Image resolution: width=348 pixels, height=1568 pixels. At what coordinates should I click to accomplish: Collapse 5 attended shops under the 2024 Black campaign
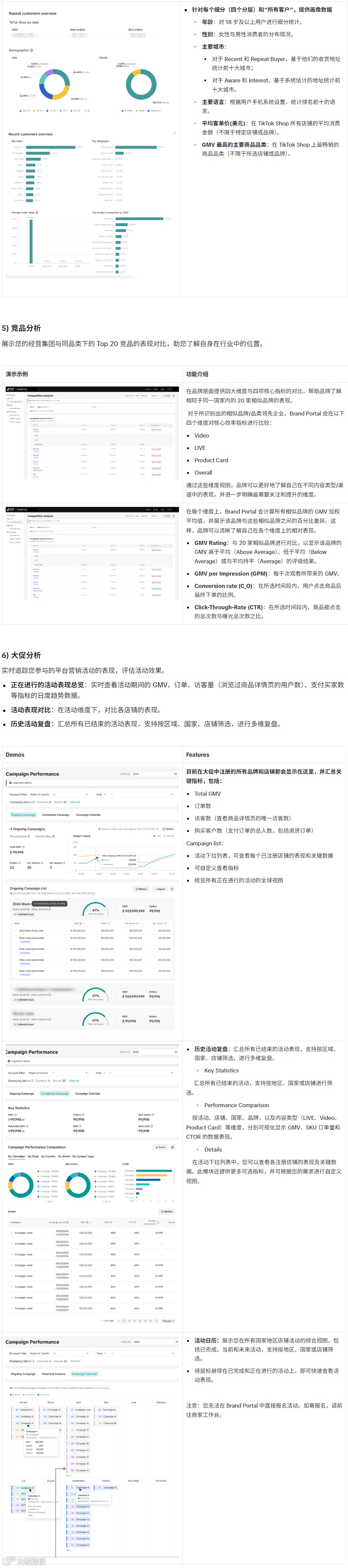pyautogui.click(x=24, y=914)
